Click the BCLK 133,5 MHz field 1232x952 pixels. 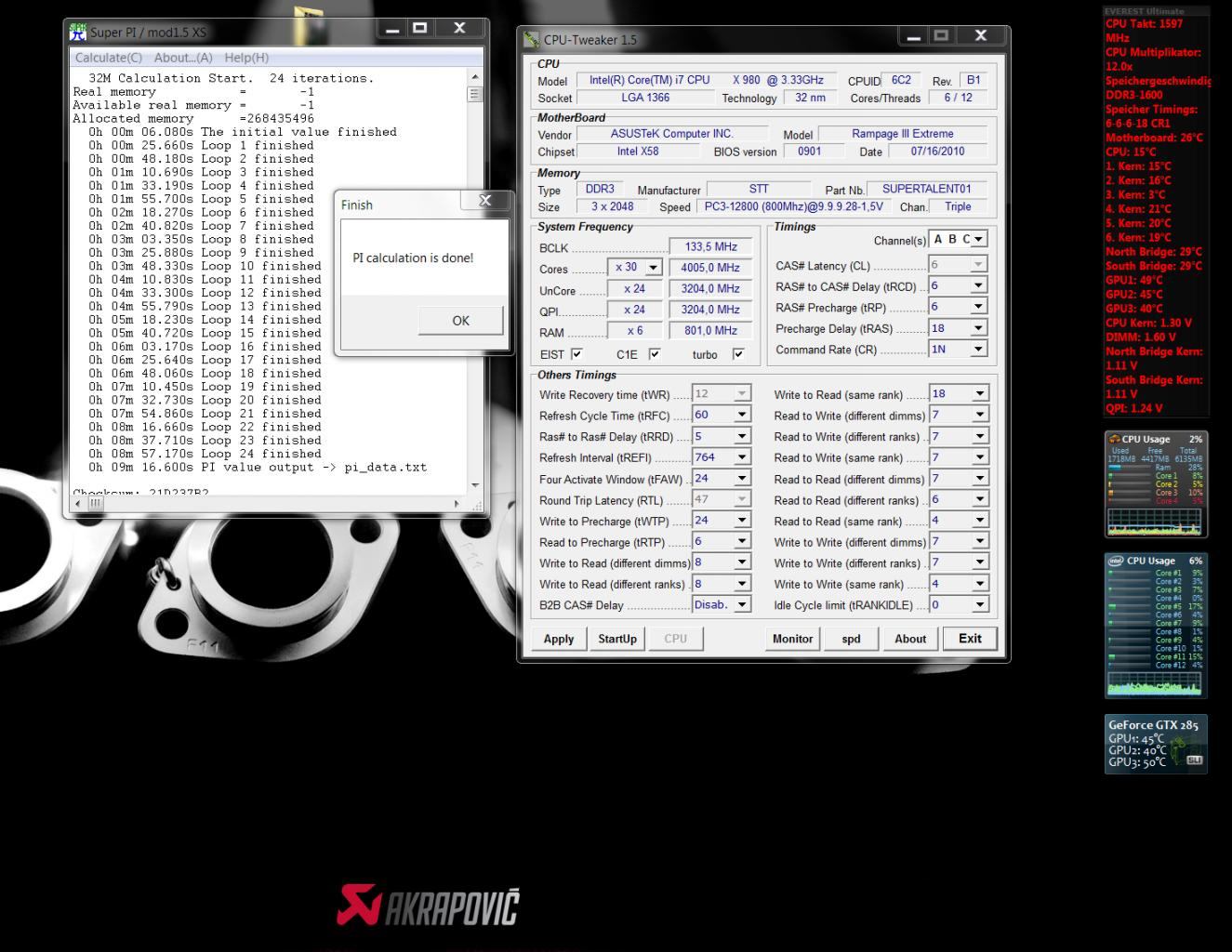coord(710,246)
